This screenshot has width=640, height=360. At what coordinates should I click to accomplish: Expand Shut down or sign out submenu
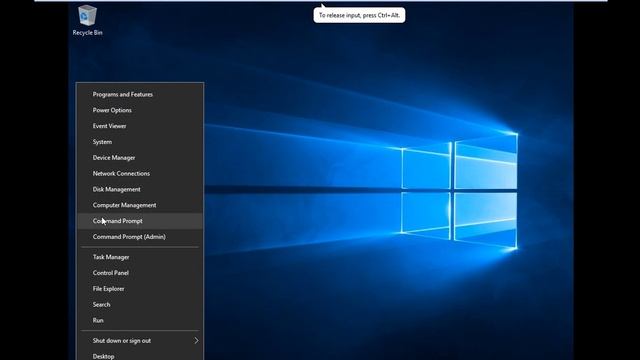click(140, 340)
